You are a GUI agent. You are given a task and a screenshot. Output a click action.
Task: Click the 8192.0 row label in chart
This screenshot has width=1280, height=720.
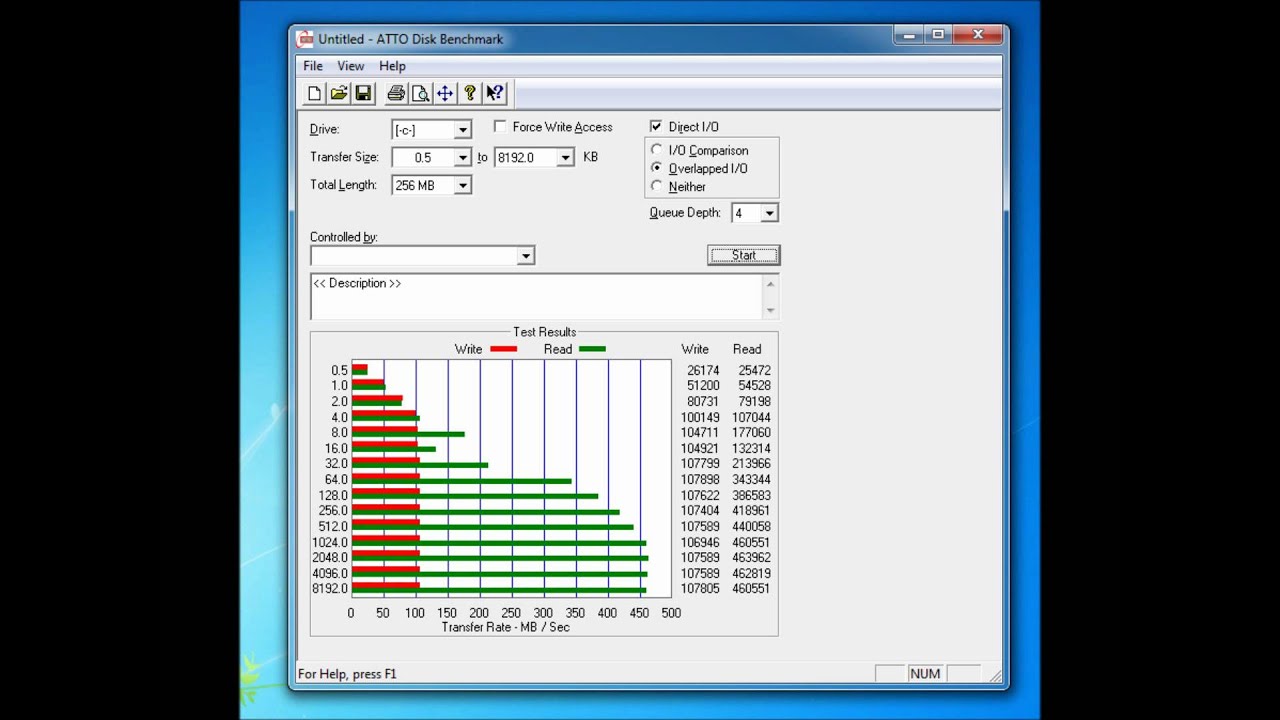pos(330,589)
